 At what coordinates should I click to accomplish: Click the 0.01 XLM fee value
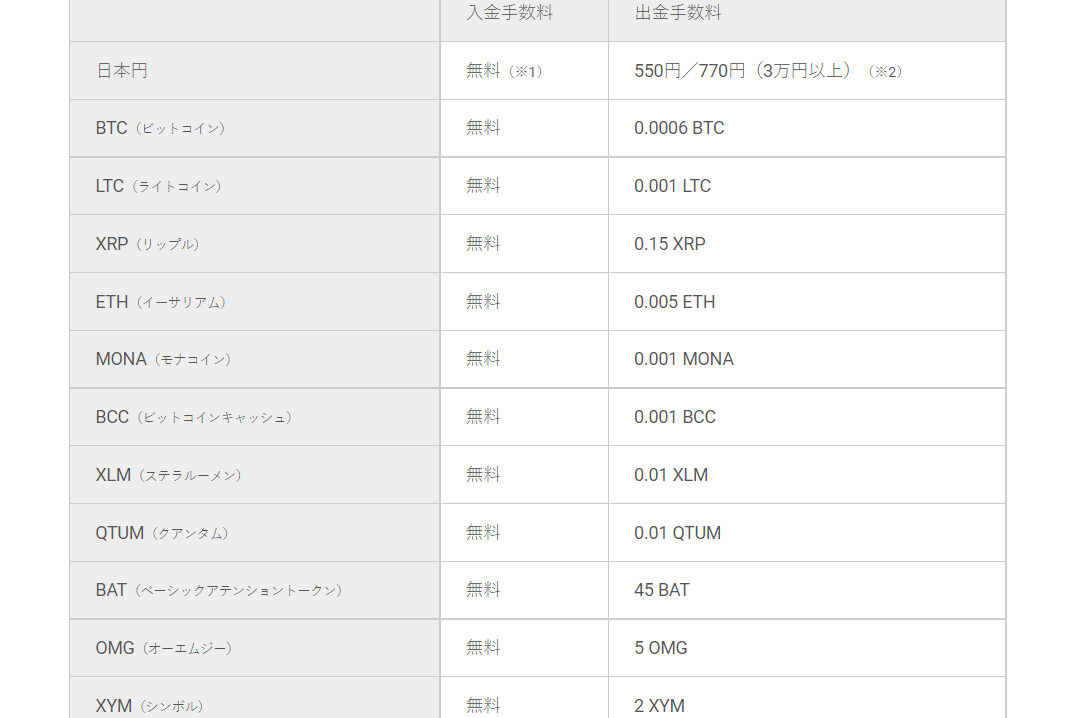671,475
